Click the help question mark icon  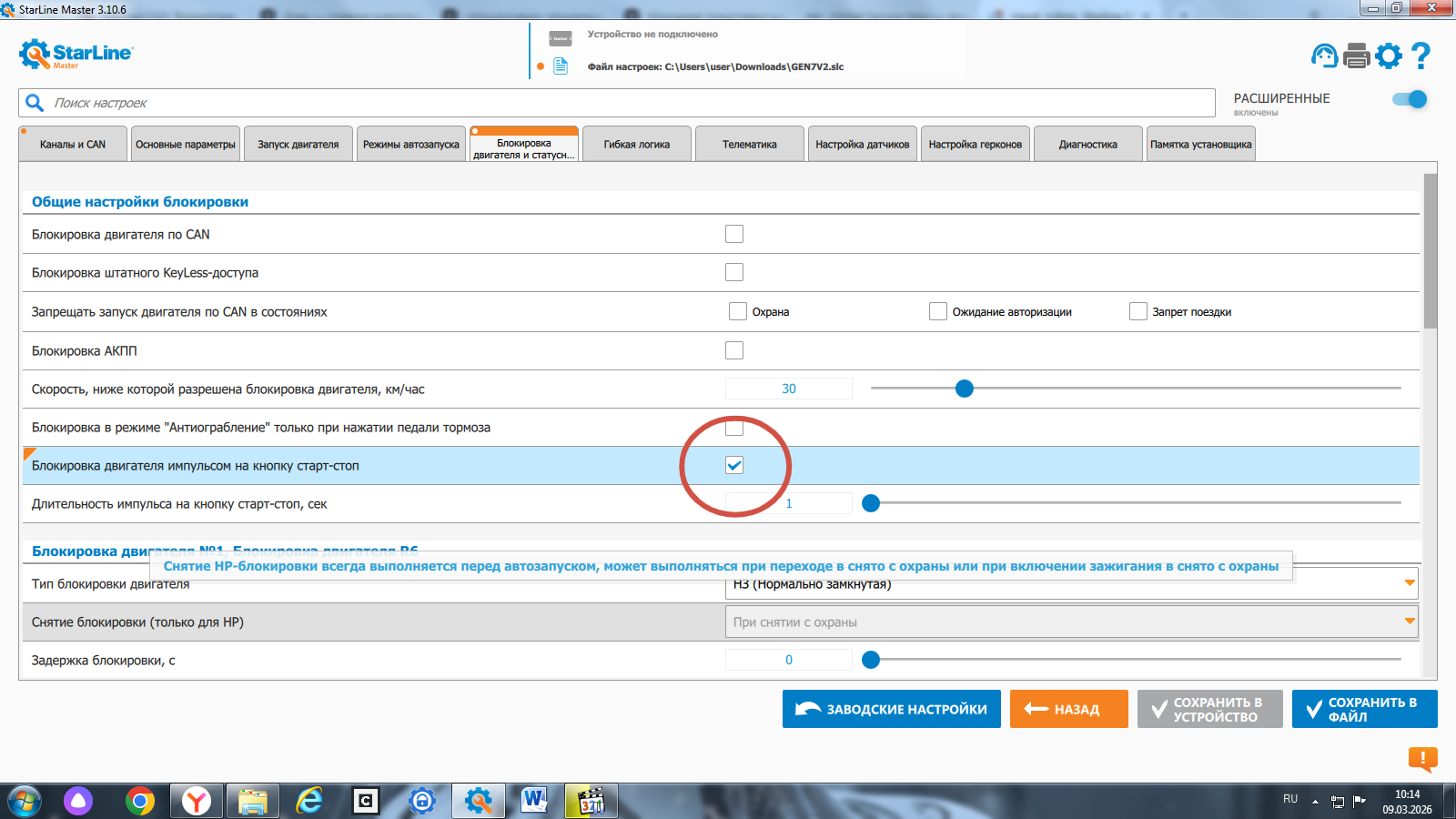click(x=1421, y=56)
